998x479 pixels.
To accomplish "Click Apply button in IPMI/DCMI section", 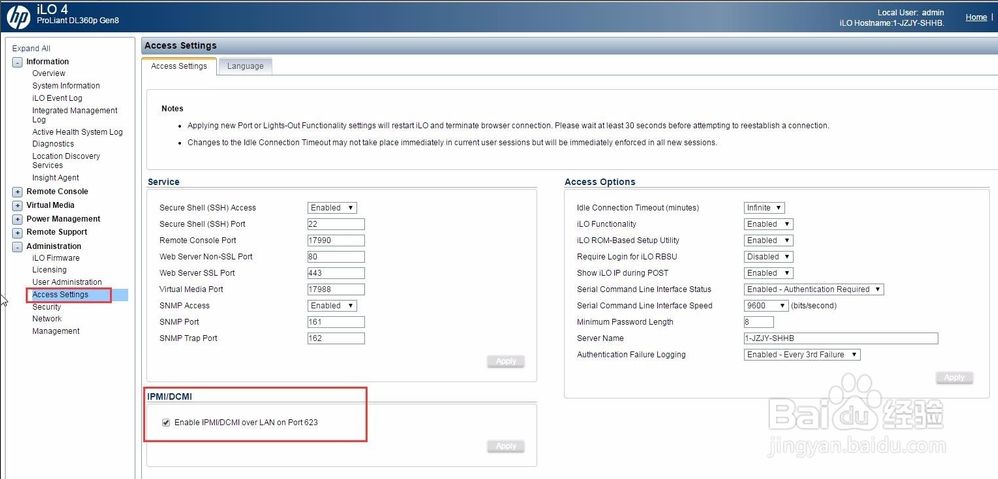I will (506, 447).
